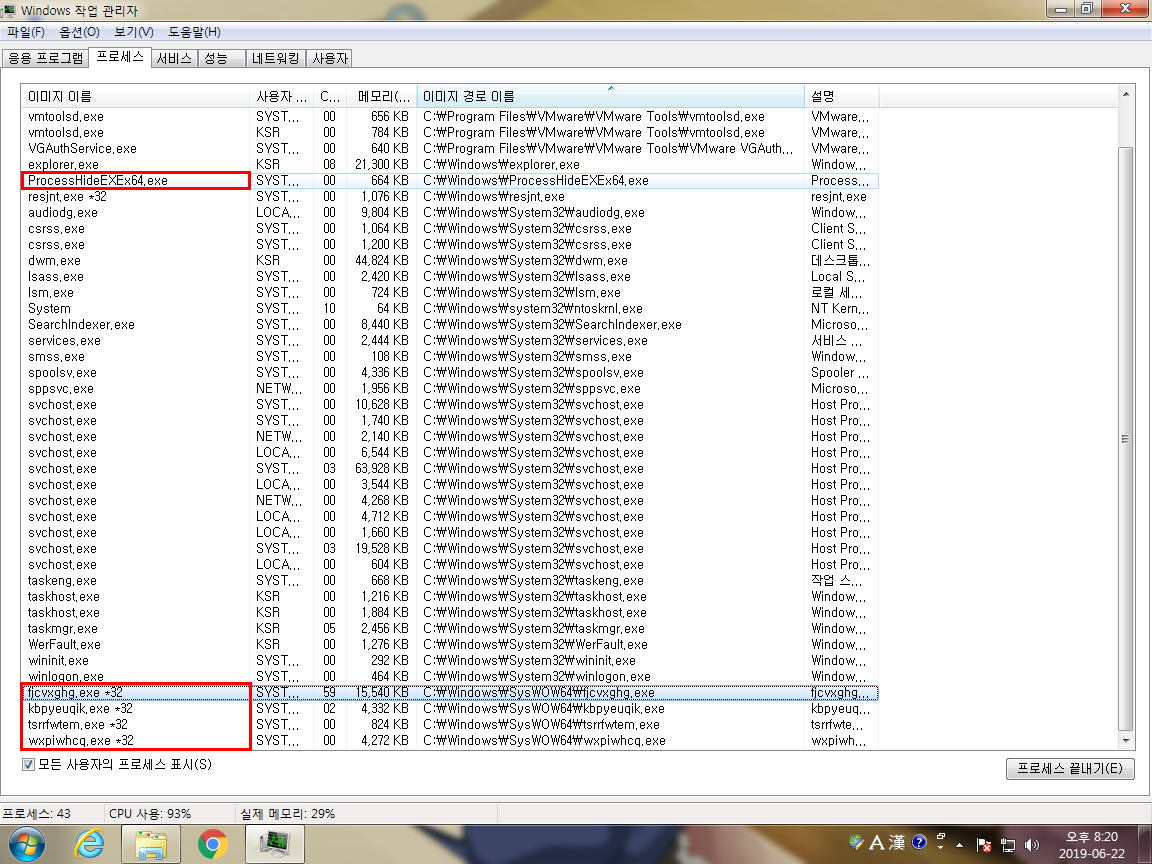The width and height of the screenshot is (1152, 864).
Task: Switch to the 네트워킹 tab
Action: click(276, 58)
